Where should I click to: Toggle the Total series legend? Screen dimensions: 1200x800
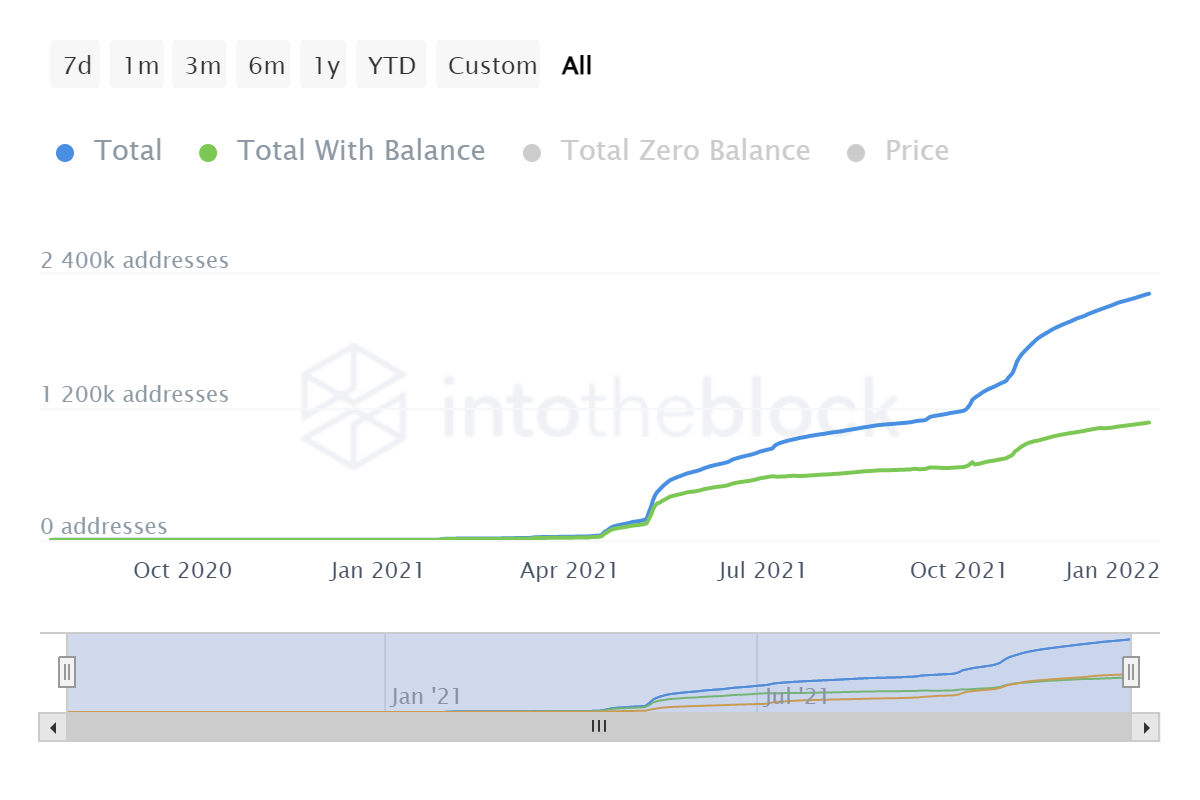[127, 151]
